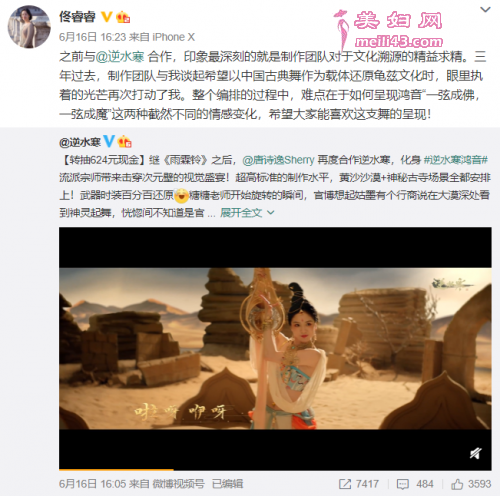Open the 6月16日 16:05 original post timestamp
500x496 pixels.
coord(93,484)
